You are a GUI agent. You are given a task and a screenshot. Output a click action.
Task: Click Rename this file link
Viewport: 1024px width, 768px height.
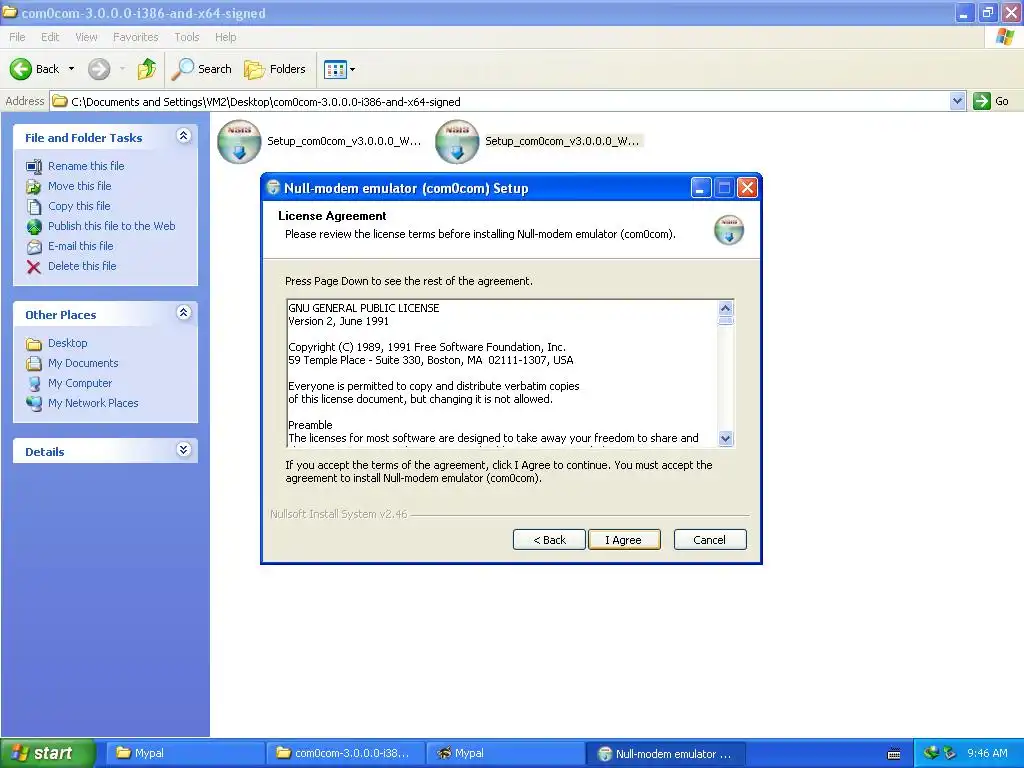click(x=86, y=167)
